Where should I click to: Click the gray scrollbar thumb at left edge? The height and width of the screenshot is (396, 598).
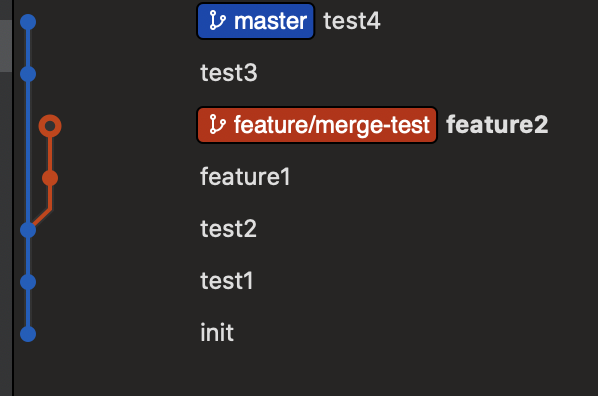[6, 46]
